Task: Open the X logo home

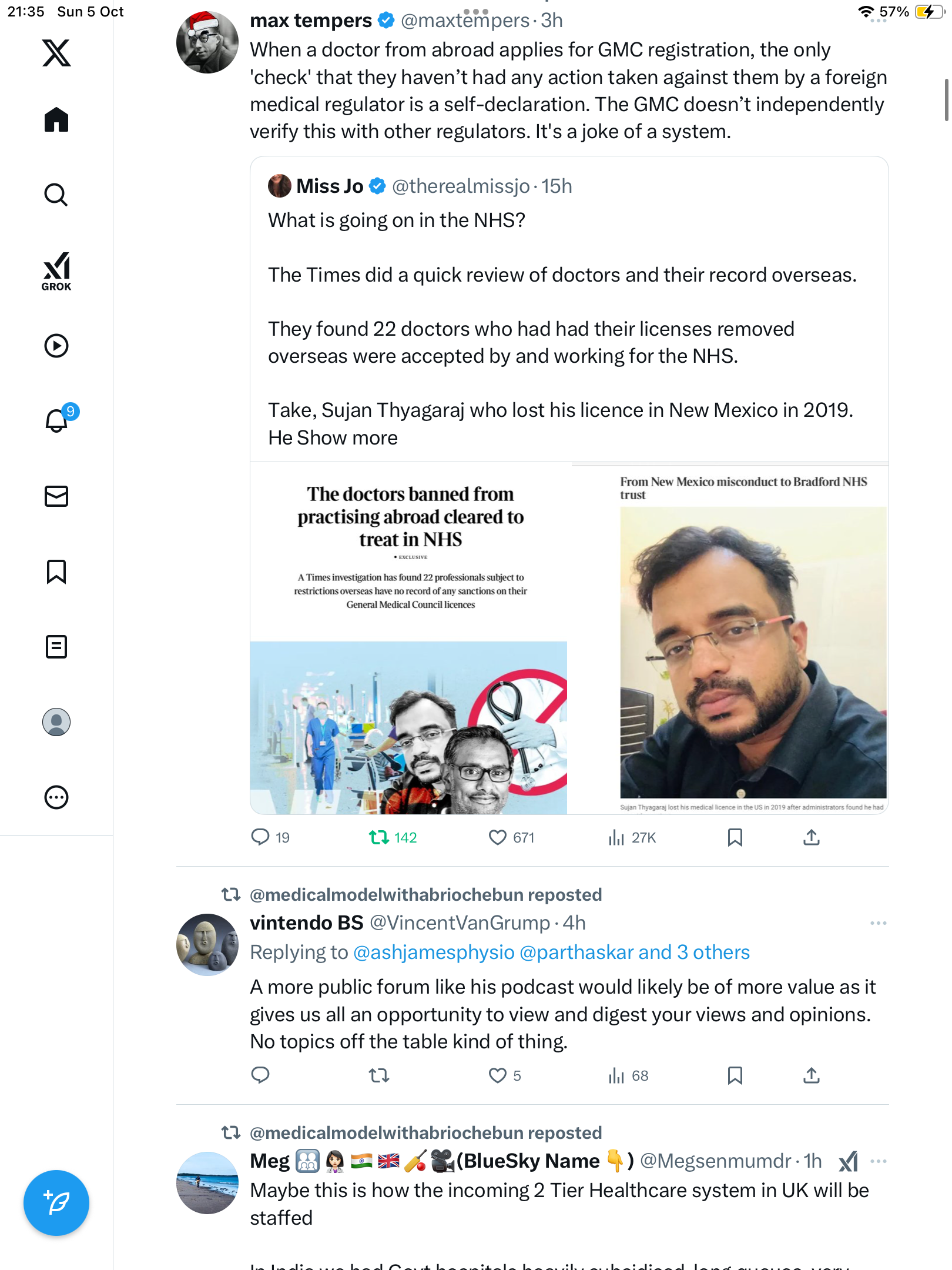Action: click(56, 53)
